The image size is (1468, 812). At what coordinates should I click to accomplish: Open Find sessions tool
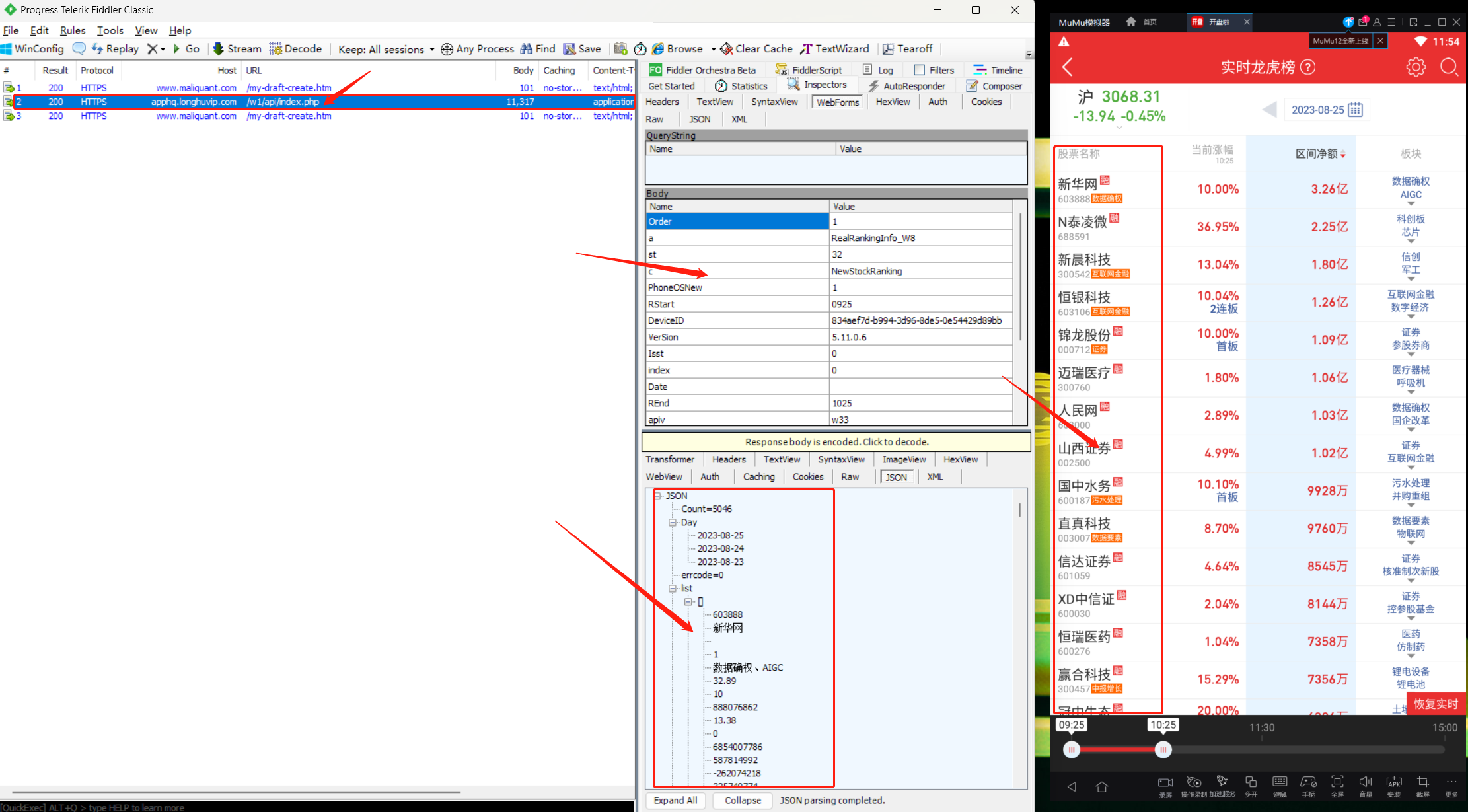(x=538, y=49)
